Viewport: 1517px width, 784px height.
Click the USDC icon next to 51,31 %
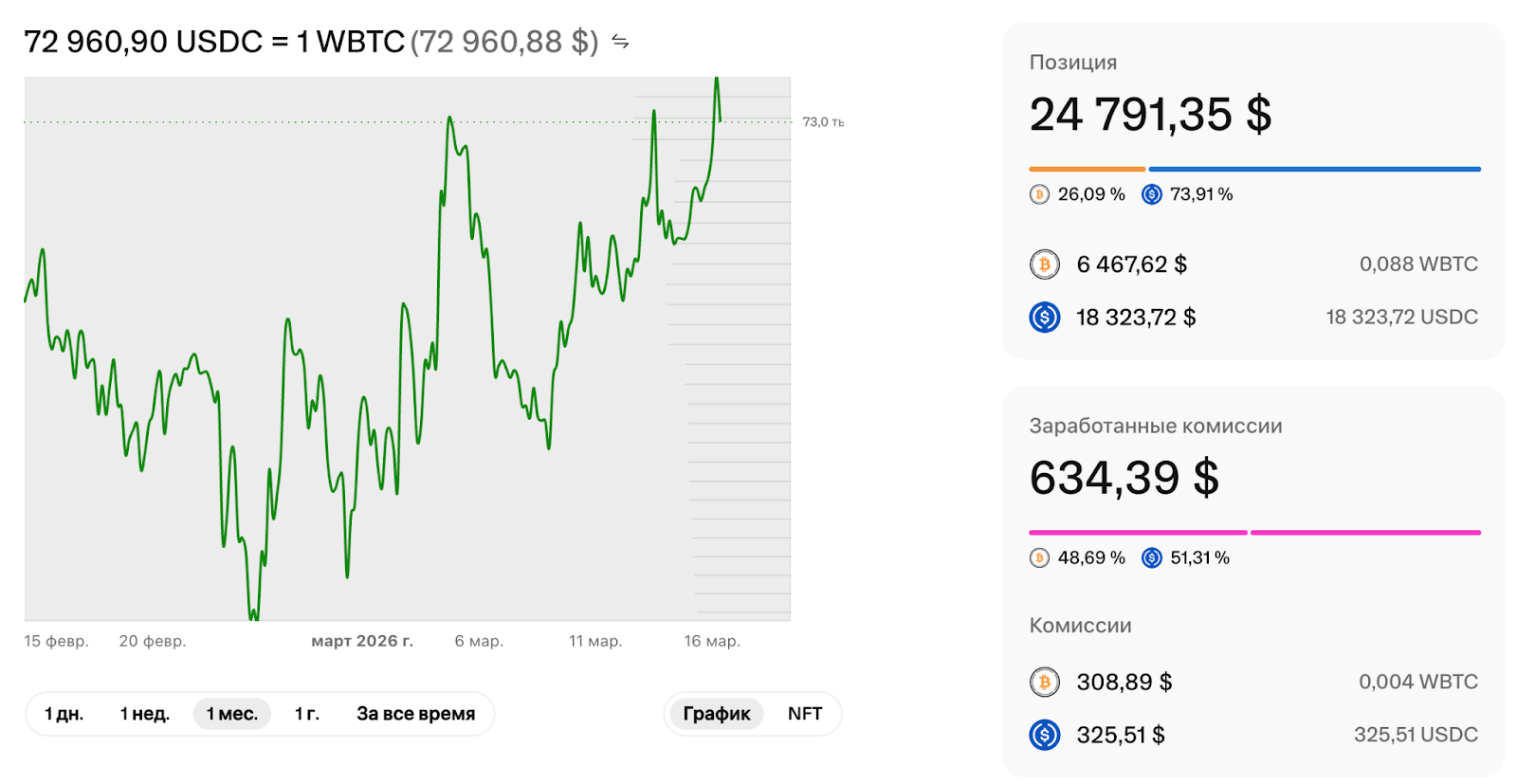(1151, 557)
